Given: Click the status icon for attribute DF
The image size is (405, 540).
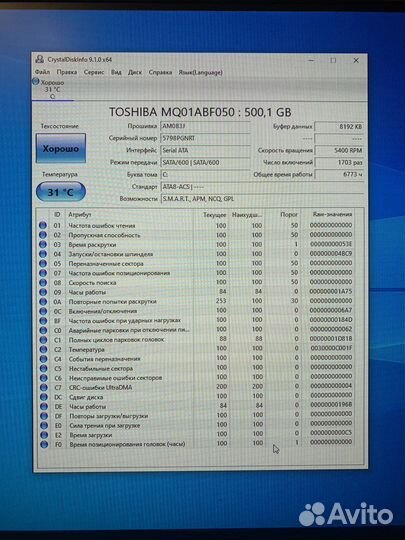Looking at the screenshot, I should [44, 416].
